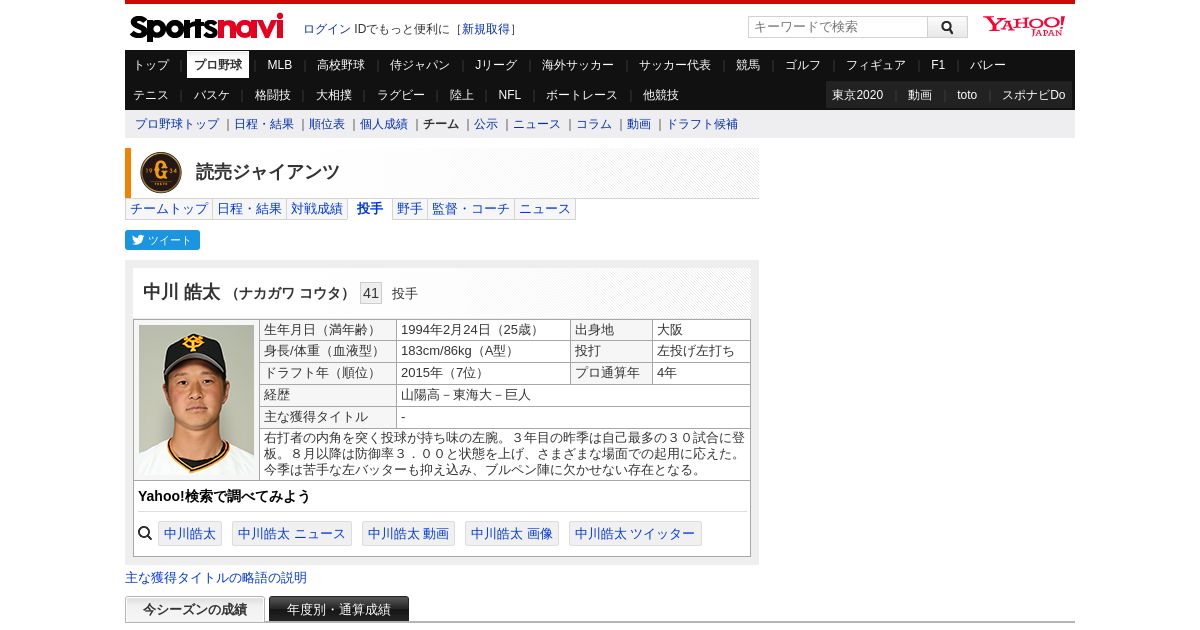Open the 格闘技 navigation item
Image resolution: width=1200 pixels, height=630 pixels.
(273, 95)
